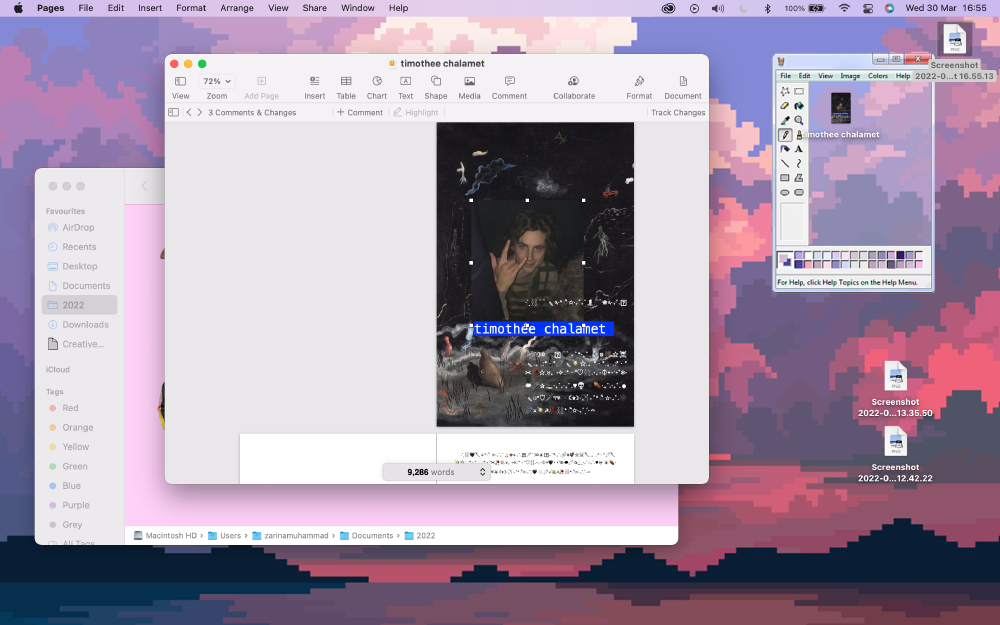
Task: Open the Format inspector in Pages
Action: coord(639,87)
